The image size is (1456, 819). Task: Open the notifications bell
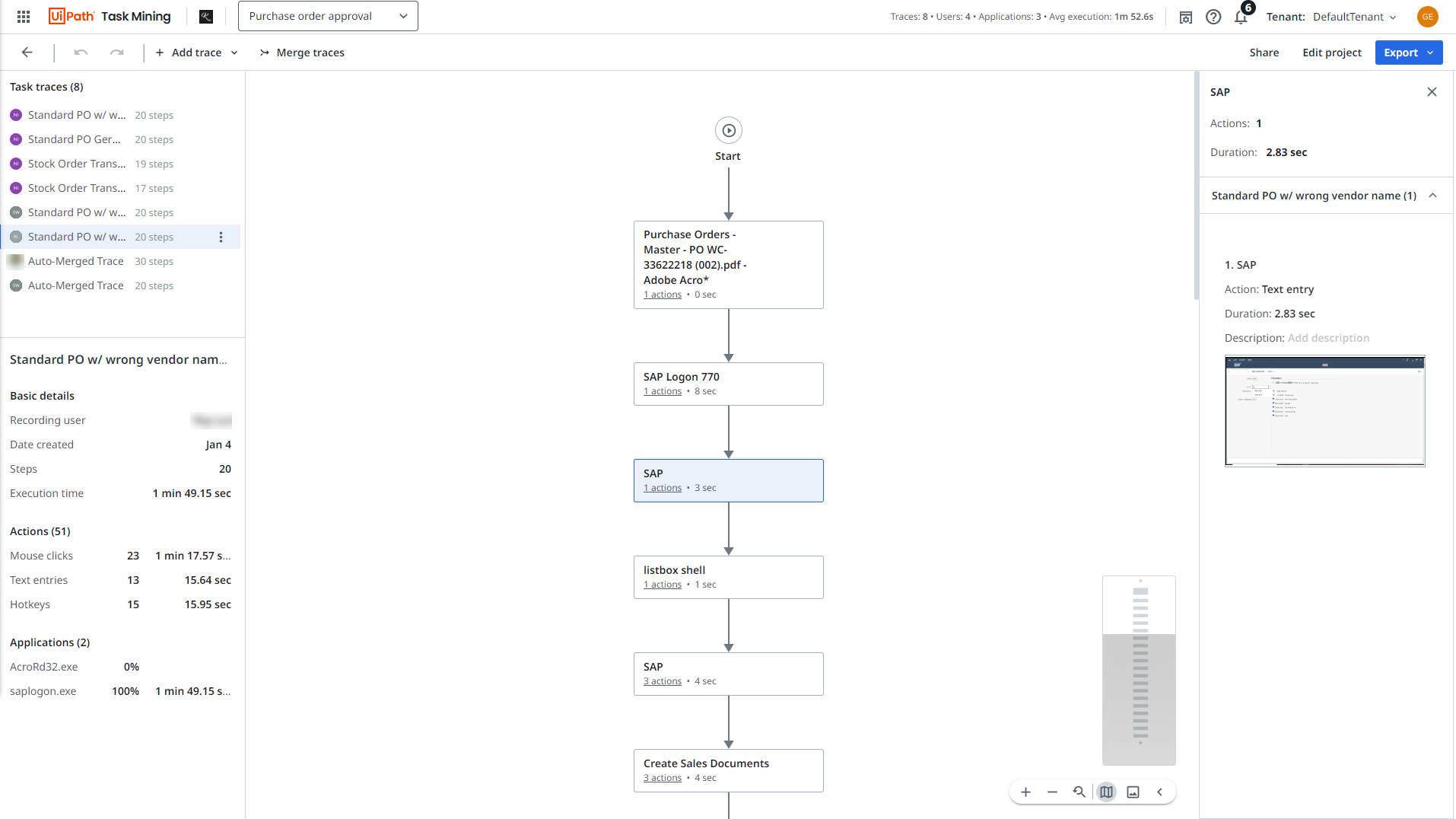[x=1241, y=17]
